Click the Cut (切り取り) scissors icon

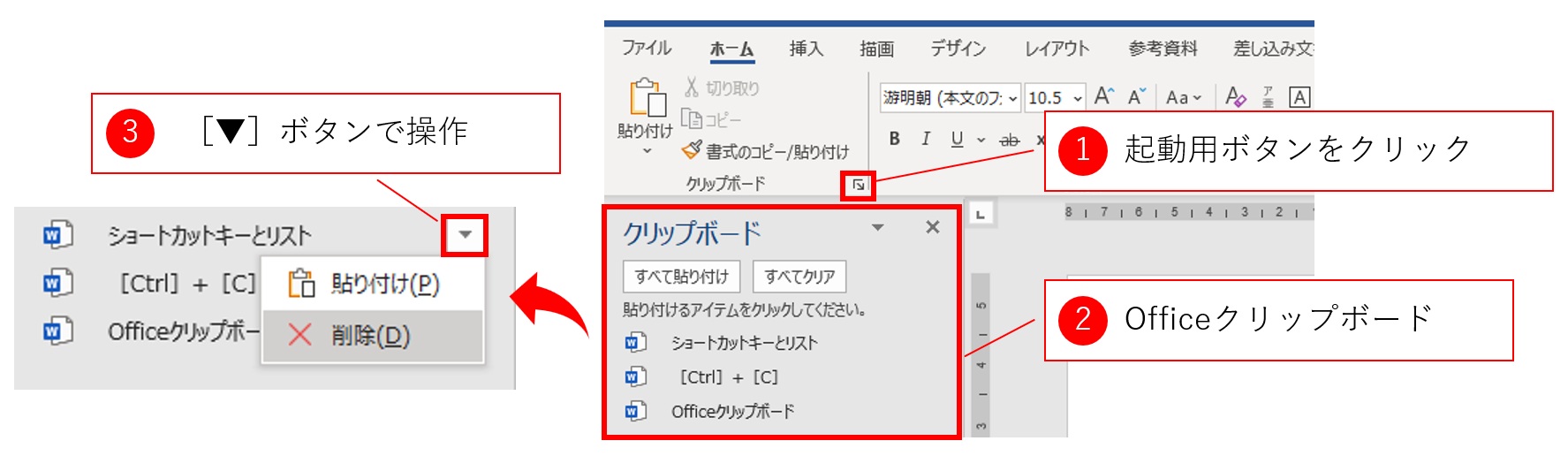[692, 87]
